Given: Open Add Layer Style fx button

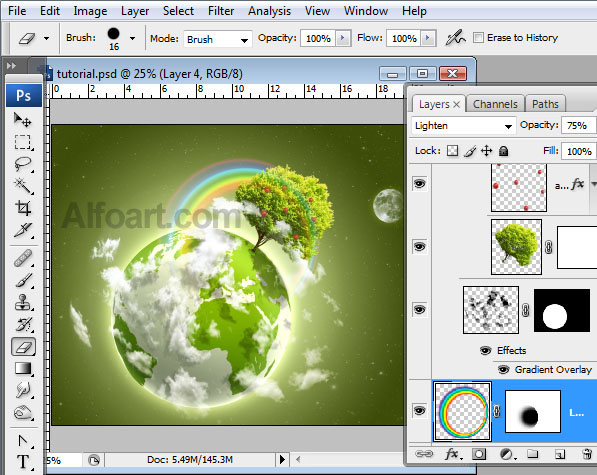Looking at the screenshot, I should pyautogui.click(x=452, y=454).
